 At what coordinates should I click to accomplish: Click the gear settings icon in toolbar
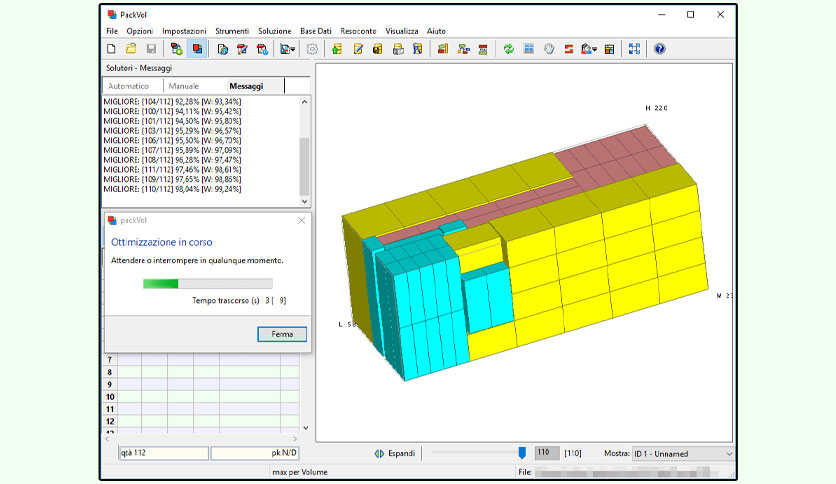[x=312, y=49]
